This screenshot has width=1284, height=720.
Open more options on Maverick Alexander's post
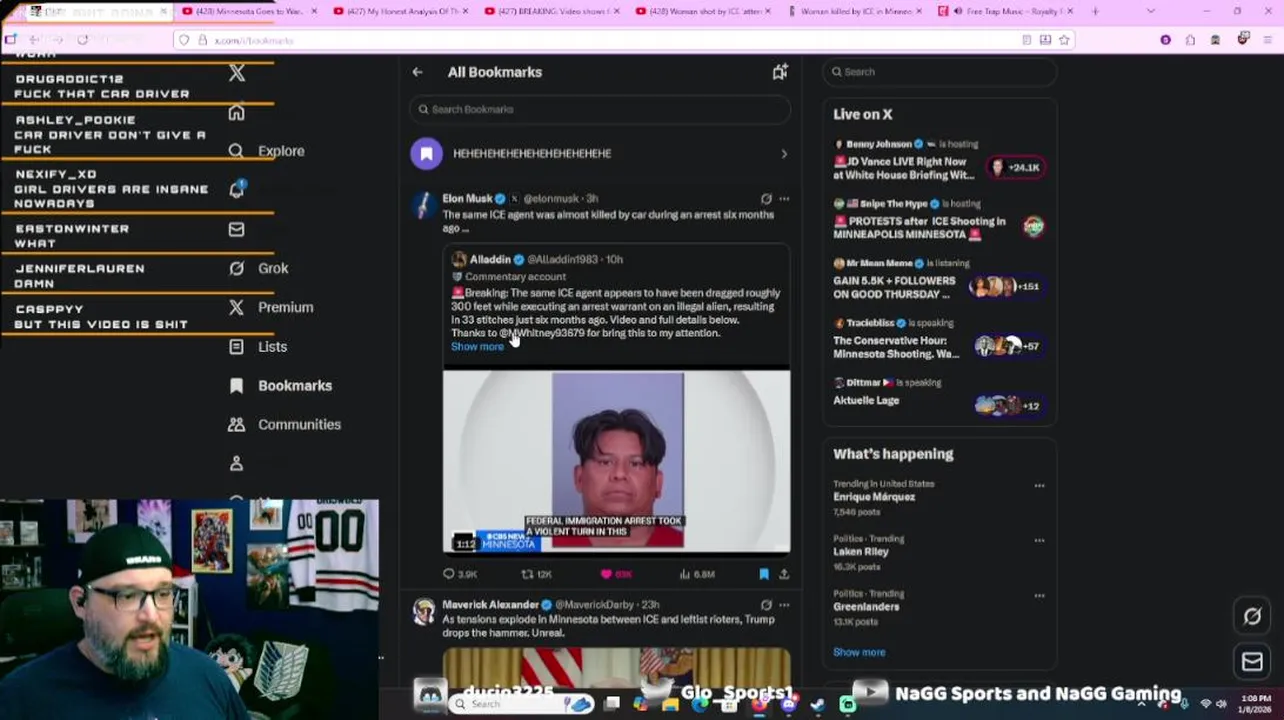point(784,604)
